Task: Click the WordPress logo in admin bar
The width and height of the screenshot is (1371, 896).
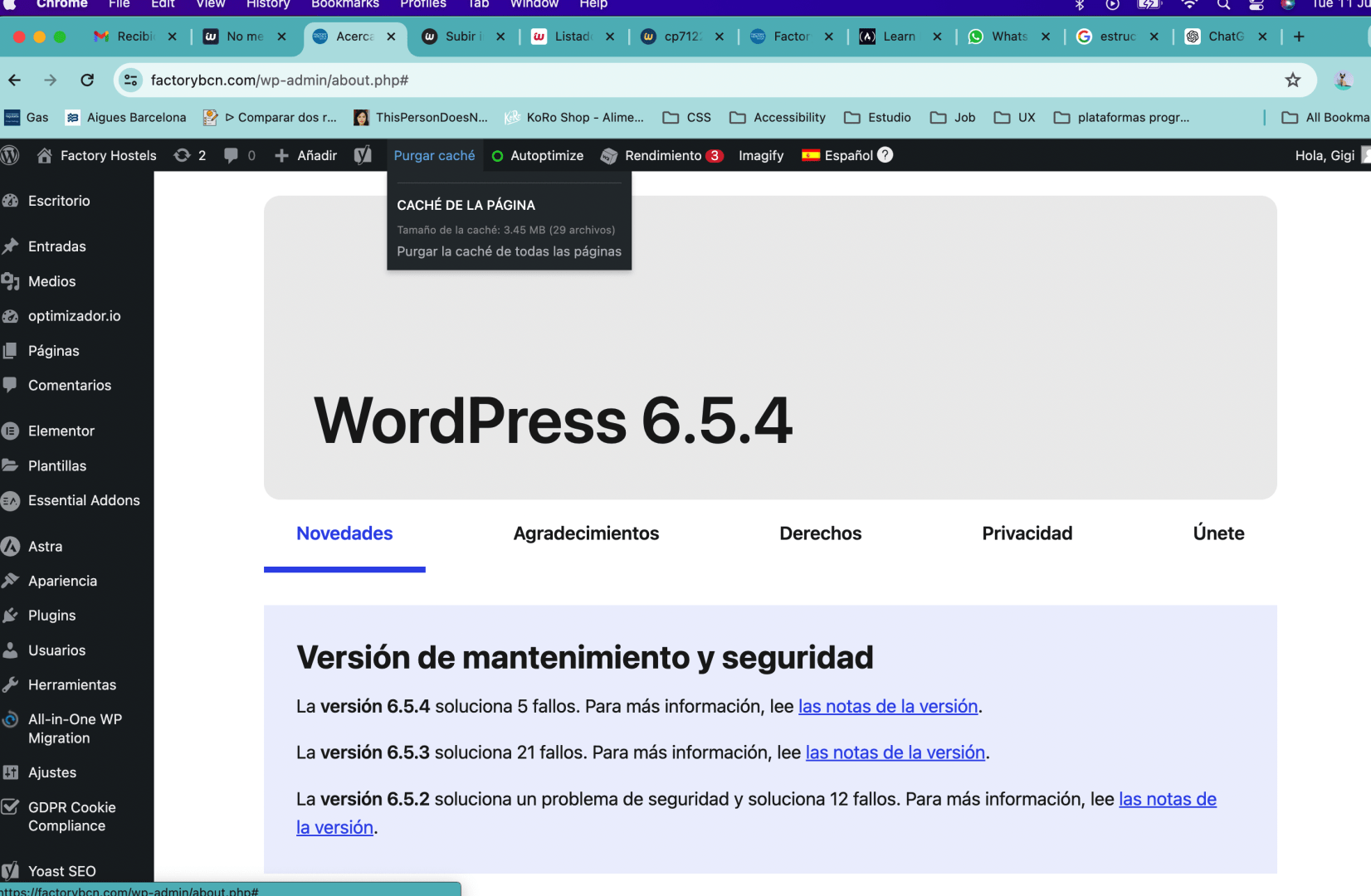Action: [10, 155]
